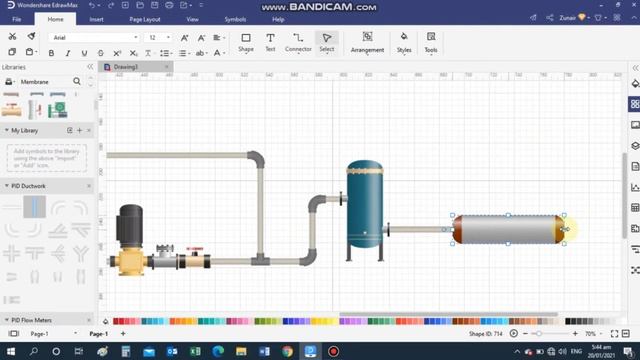Switch to the Insert tab
The image size is (640, 360).
pos(96,19)
